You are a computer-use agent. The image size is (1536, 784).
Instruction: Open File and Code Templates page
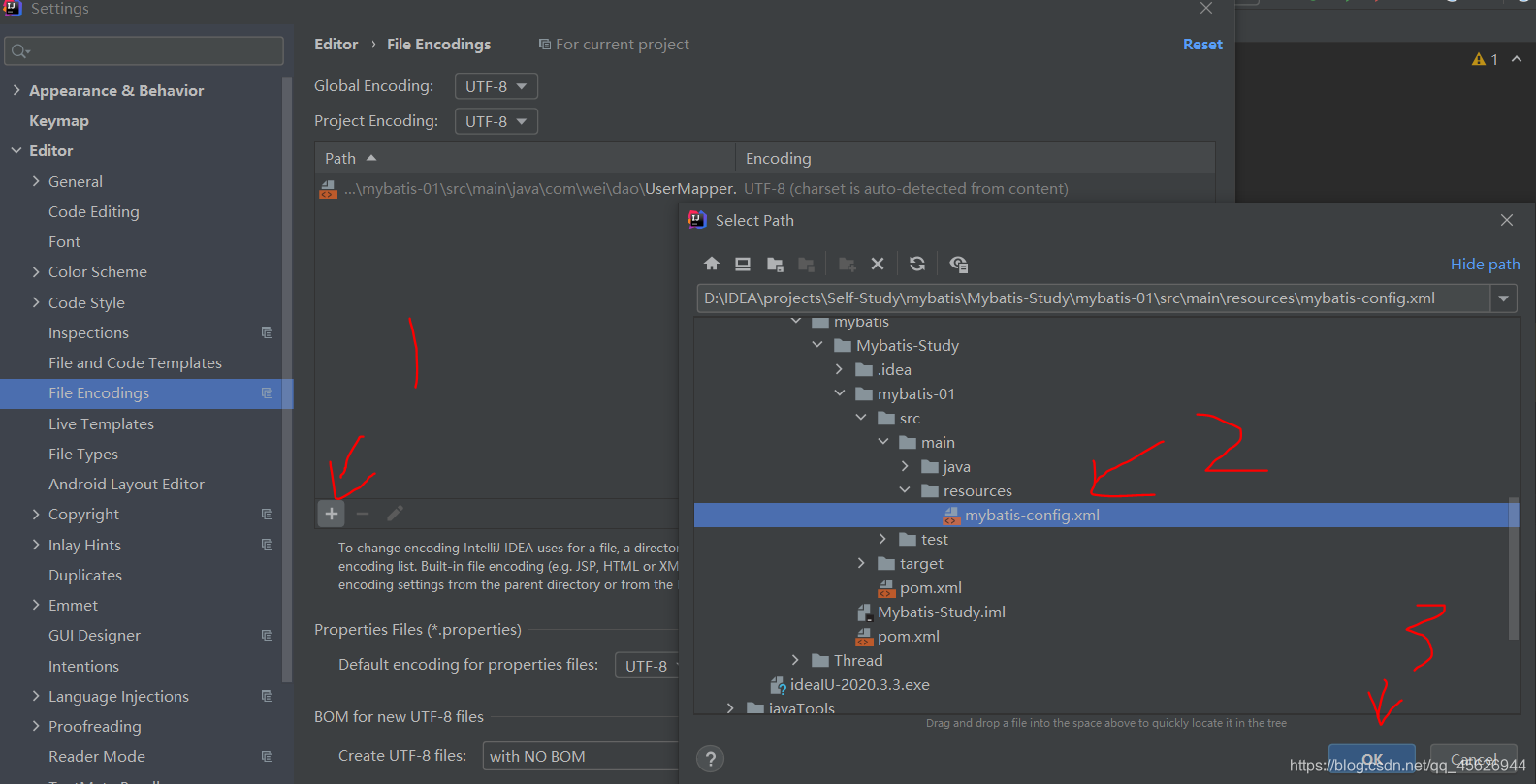pos(135,362)
